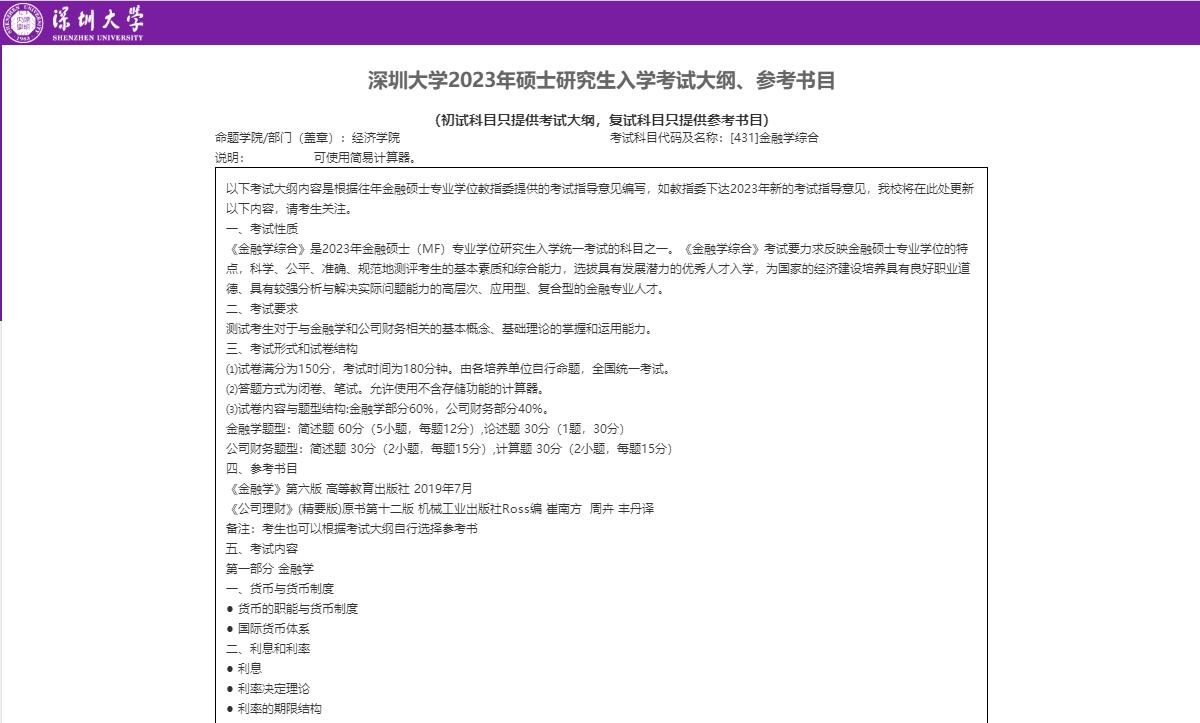Click heading 第一部分 金融学
Image resolution: width=1200 pixels, height=723 pixels.
pos(270,569)
